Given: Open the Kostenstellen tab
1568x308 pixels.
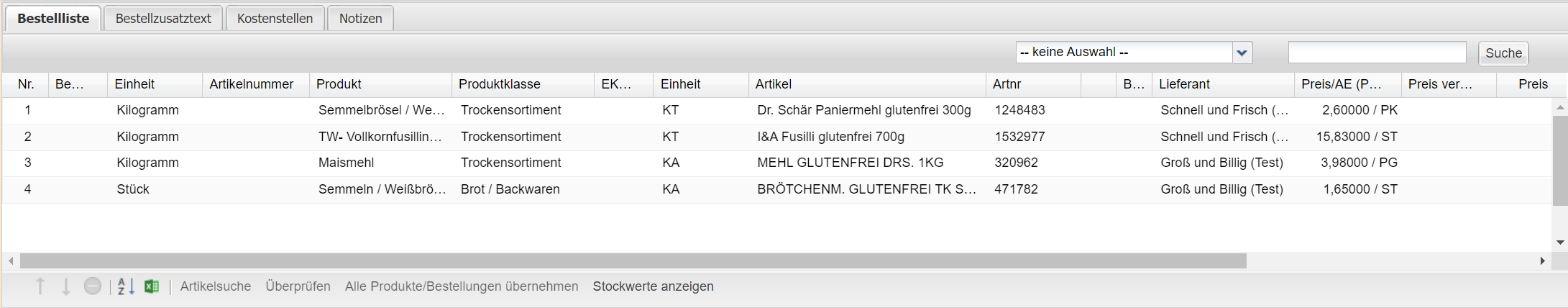Looking at the screenshot, I should pyautogui.click(x=275, y=19).
